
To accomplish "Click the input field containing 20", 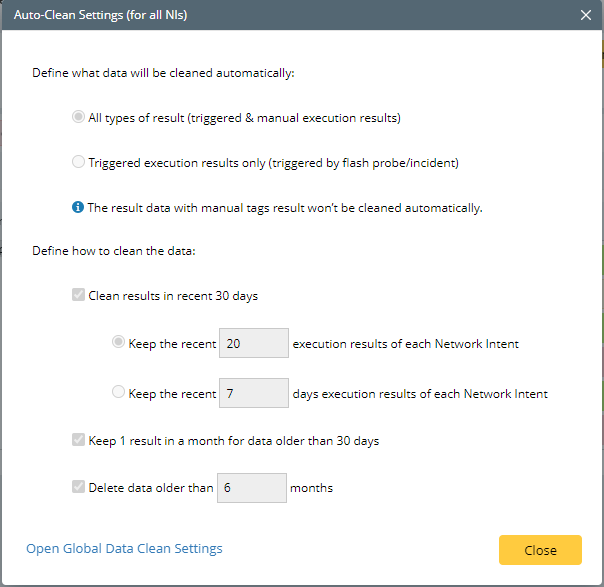I will (253, 343).
